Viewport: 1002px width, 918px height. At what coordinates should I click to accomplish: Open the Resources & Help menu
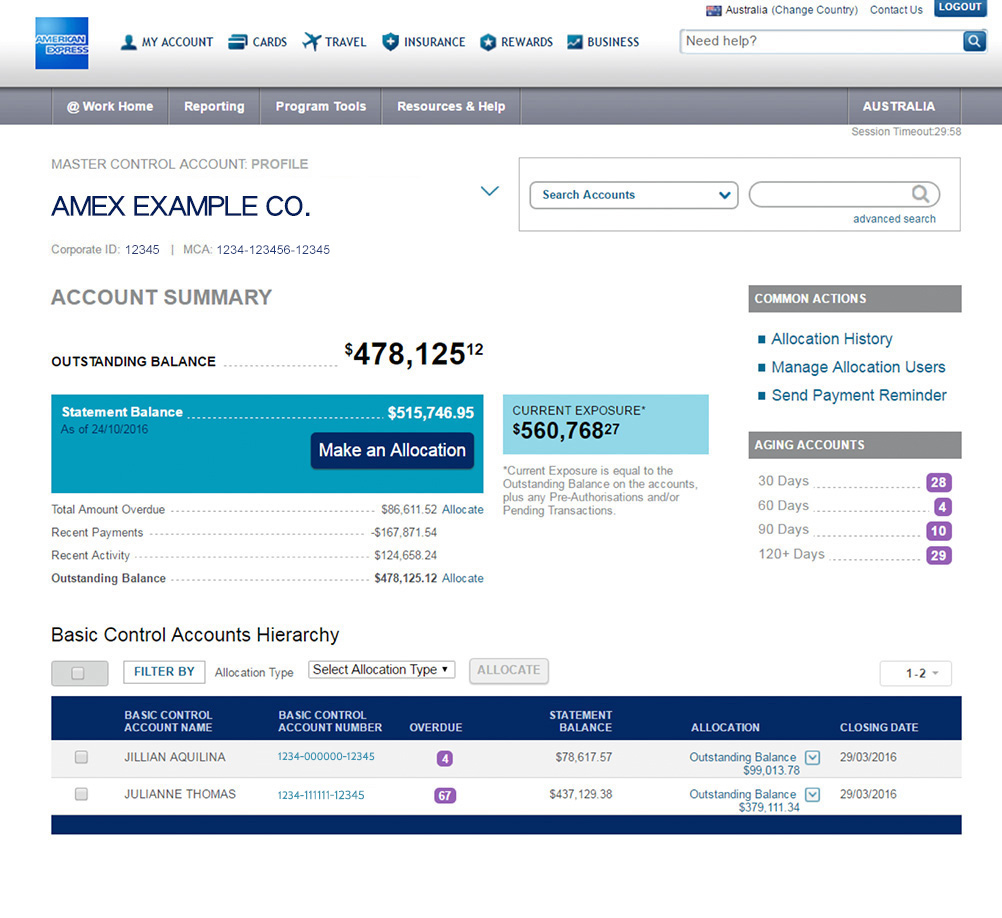point(450,106)
